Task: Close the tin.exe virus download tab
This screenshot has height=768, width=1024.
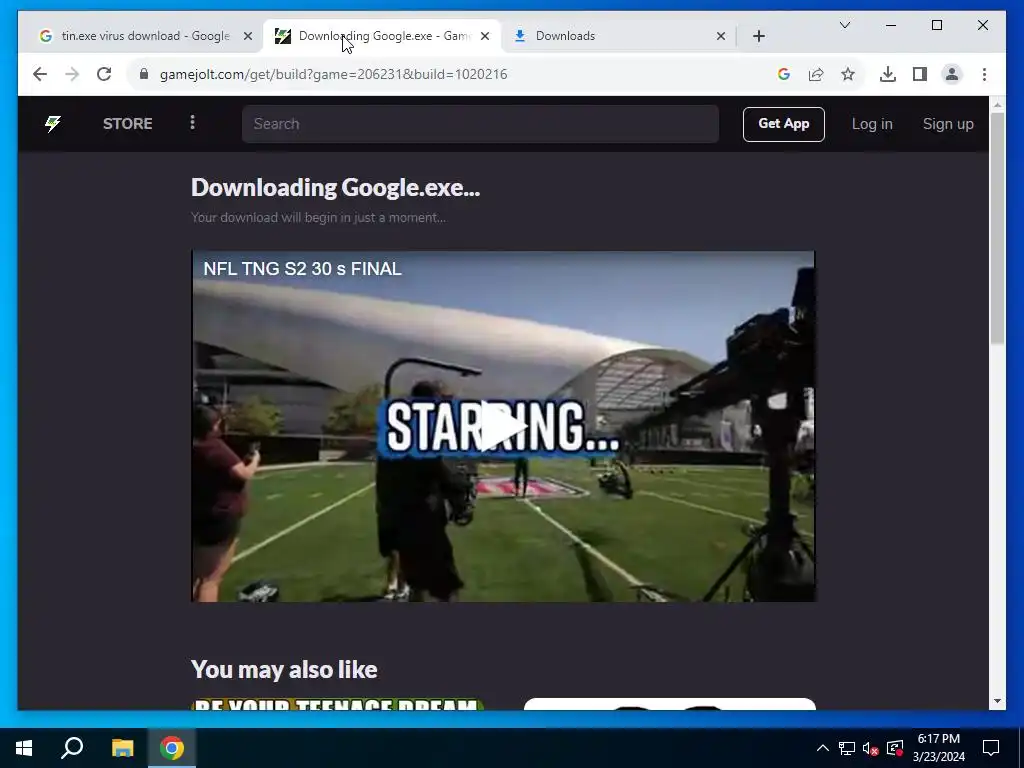Action: click(x=248, y=36)
